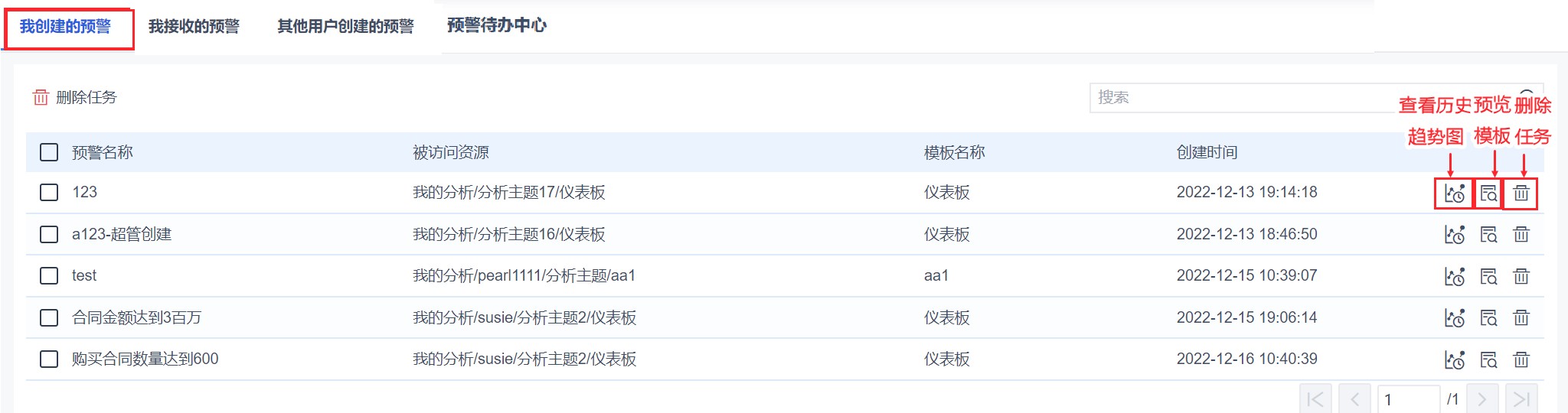Viewport: 1568px width, 413px height.
Task: Tick checkbox next to 合同金额达到3百万
Action: coord(49,317)
